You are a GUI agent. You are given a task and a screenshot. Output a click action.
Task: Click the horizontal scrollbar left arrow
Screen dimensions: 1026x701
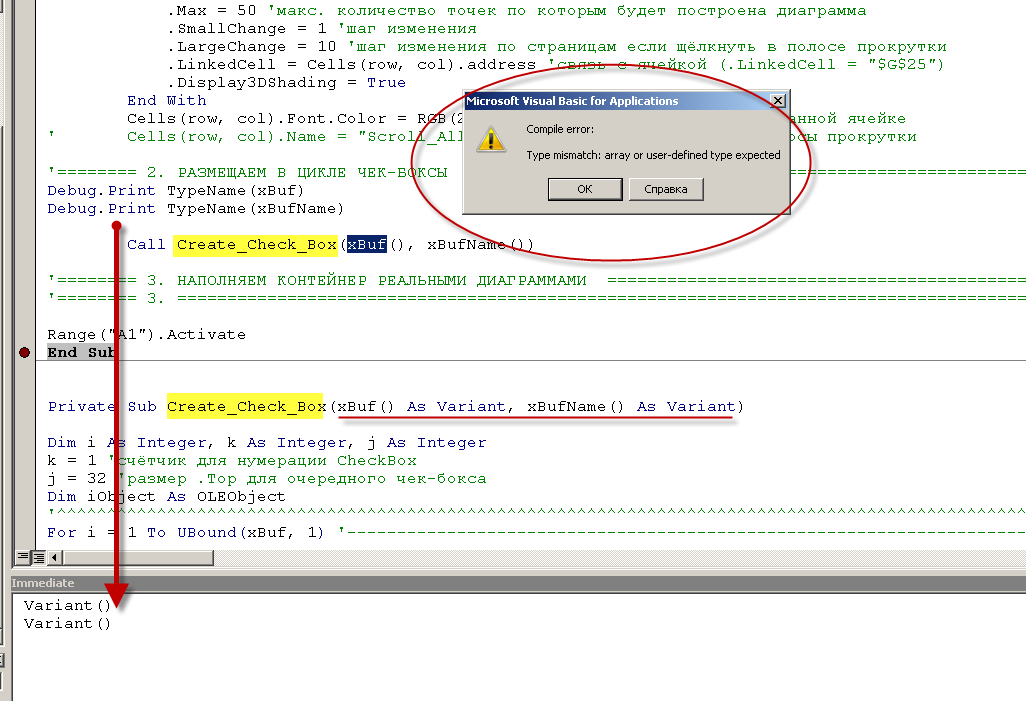(52, 557)
